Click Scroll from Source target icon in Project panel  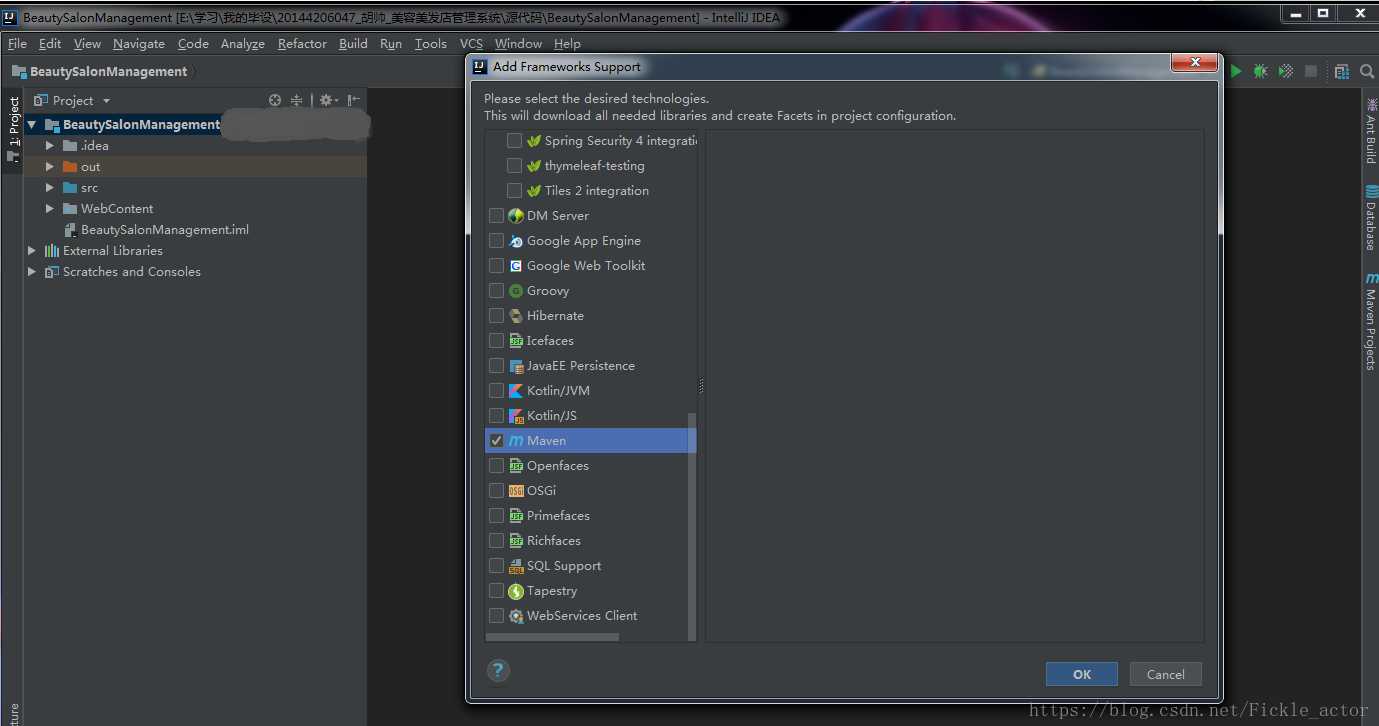[x=275, y=100]
